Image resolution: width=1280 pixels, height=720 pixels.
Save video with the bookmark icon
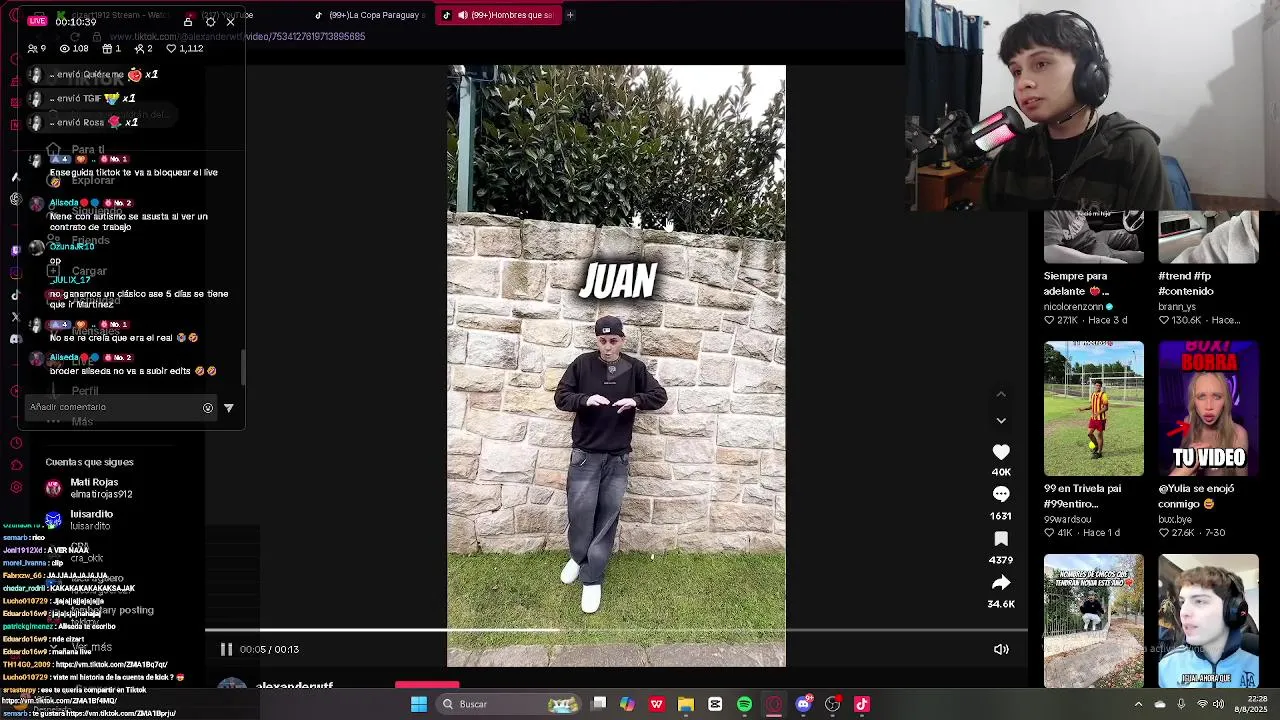1001,538
